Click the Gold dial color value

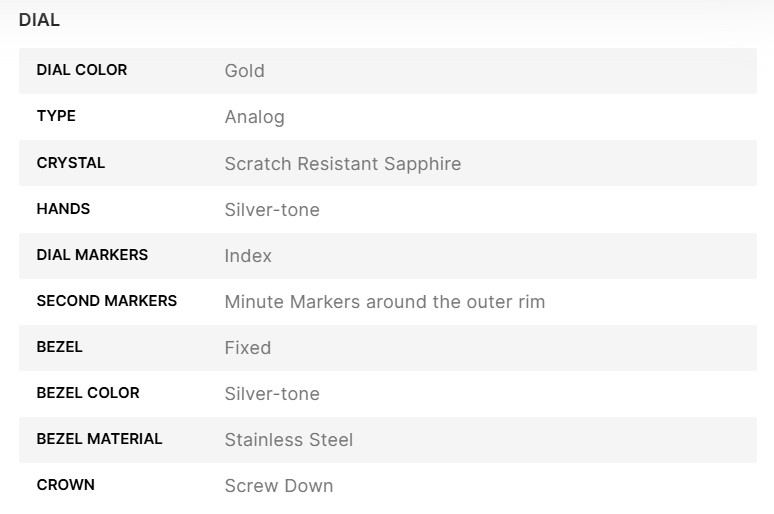244,71
